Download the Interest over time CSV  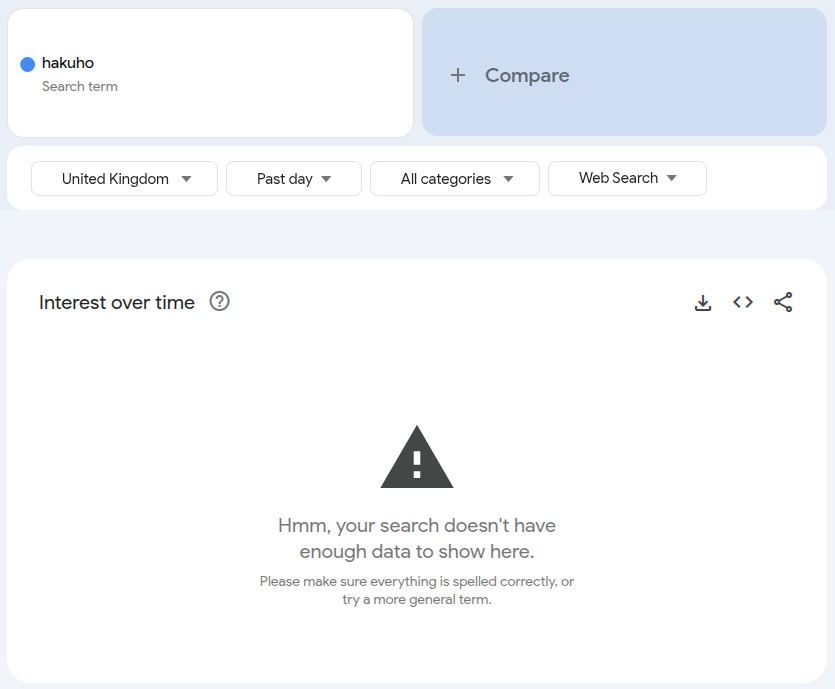click(703, 302)
